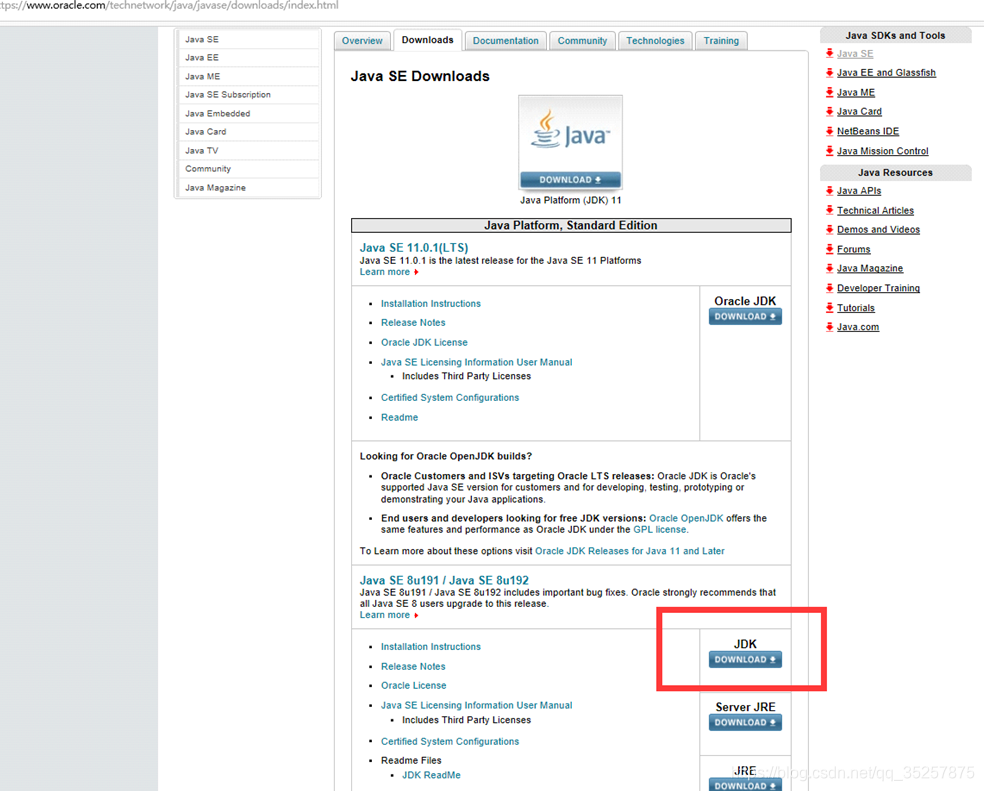Open the Java APIs resource link
This screenshot has width=984, height=791.
[x=858, y=191]
